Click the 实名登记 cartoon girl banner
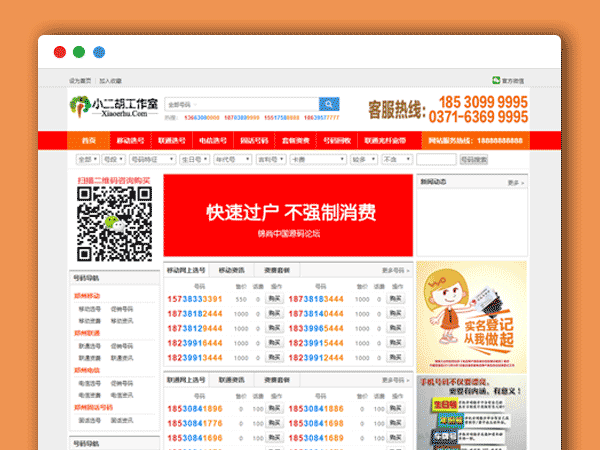Screen dimensions: 600x450 click(x=471, y=315)
